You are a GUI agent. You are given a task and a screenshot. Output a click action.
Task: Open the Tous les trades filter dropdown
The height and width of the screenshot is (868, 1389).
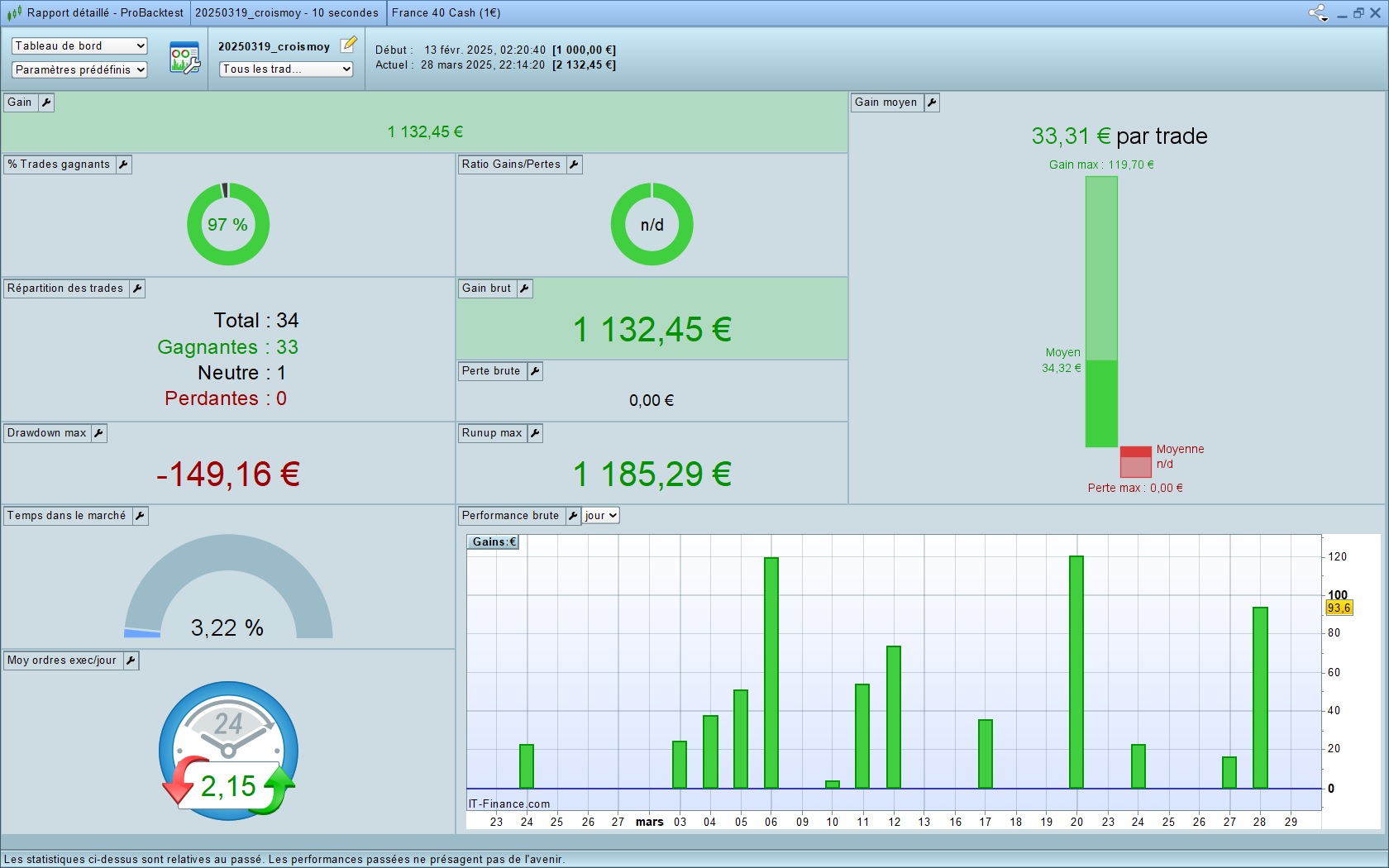pos(286,69)
